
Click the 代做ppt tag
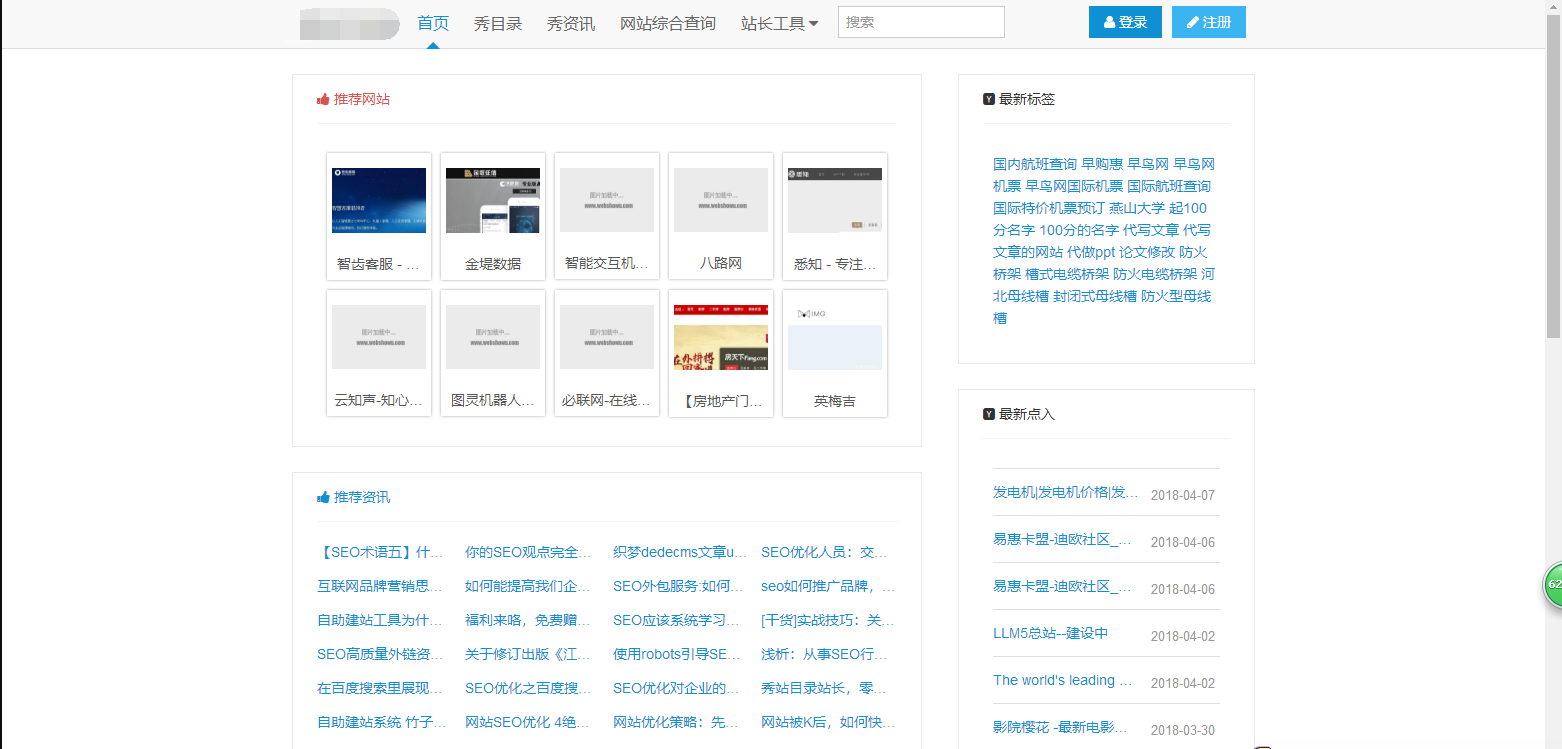1091,252
